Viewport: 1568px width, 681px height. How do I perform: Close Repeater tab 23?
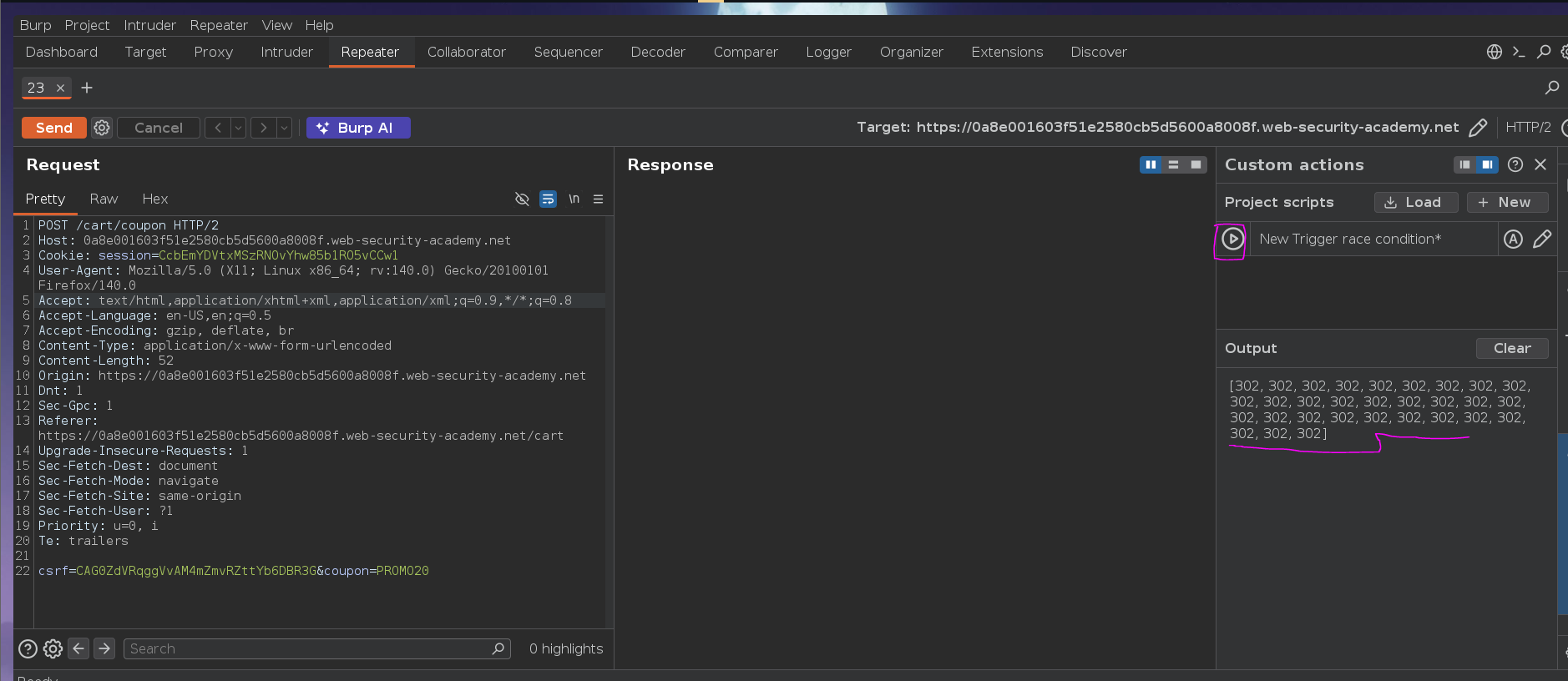pyautogui.click(x=60, y=88)
